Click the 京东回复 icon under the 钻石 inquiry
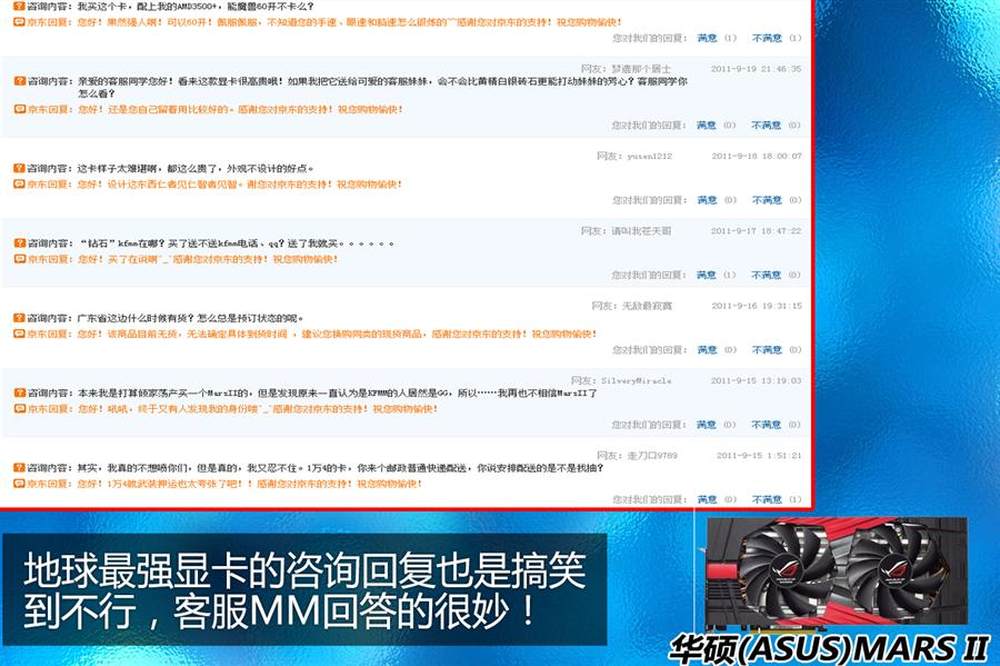This screenshot has width=1000, height=666. pyautogui.click(x=19, y=259)
